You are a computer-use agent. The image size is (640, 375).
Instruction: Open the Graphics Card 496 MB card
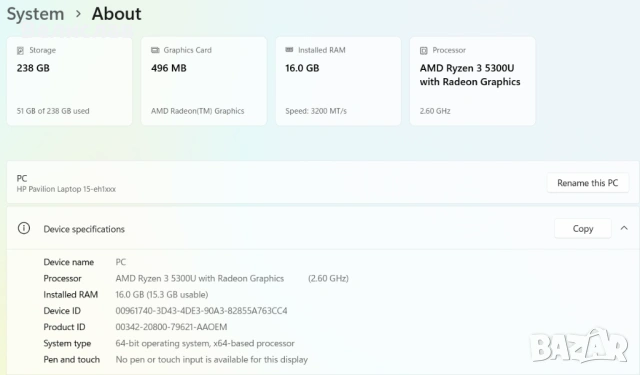204,81
